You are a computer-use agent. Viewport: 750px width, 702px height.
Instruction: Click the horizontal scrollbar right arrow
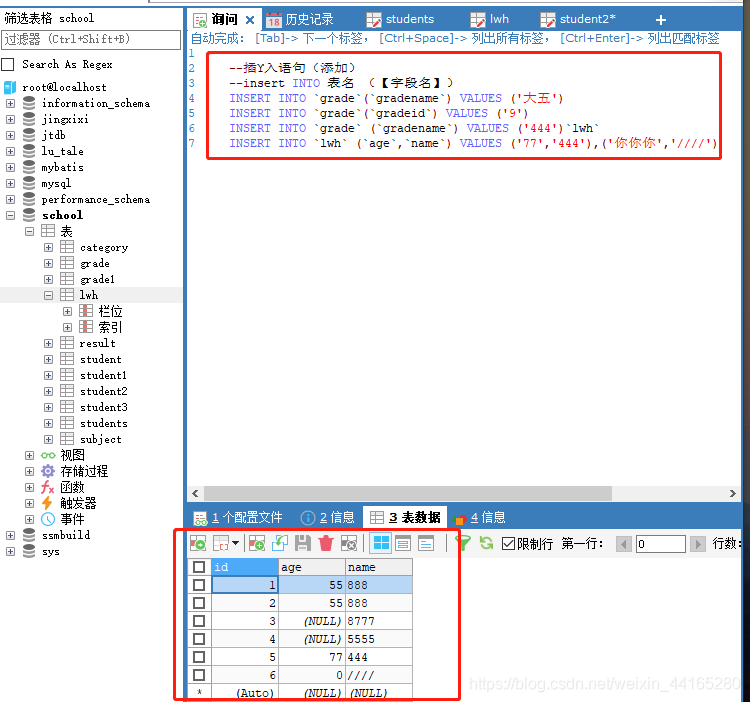coord(733,493)
